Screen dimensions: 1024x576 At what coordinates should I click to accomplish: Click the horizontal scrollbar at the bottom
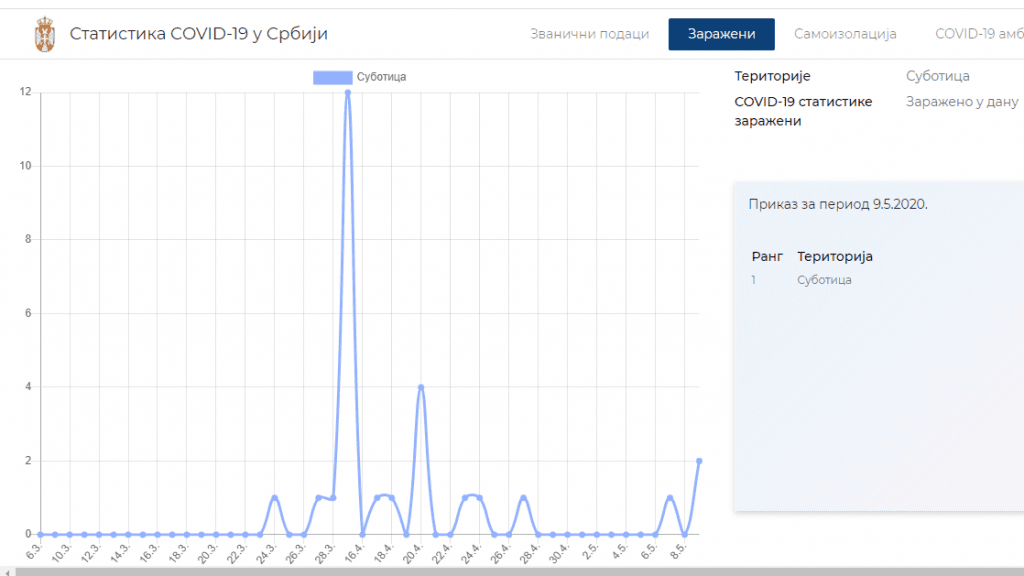[500, 571]
